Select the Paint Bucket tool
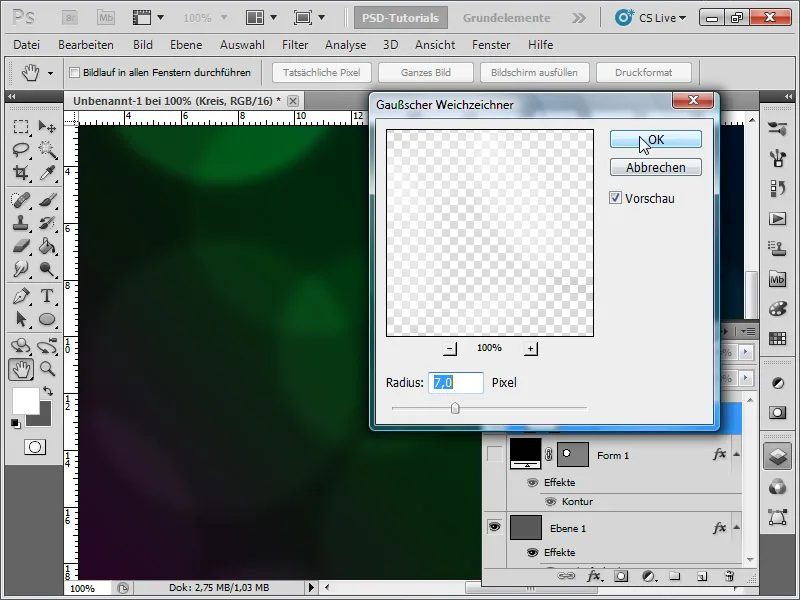Screen dimensions: 800x600 point(47,246)
